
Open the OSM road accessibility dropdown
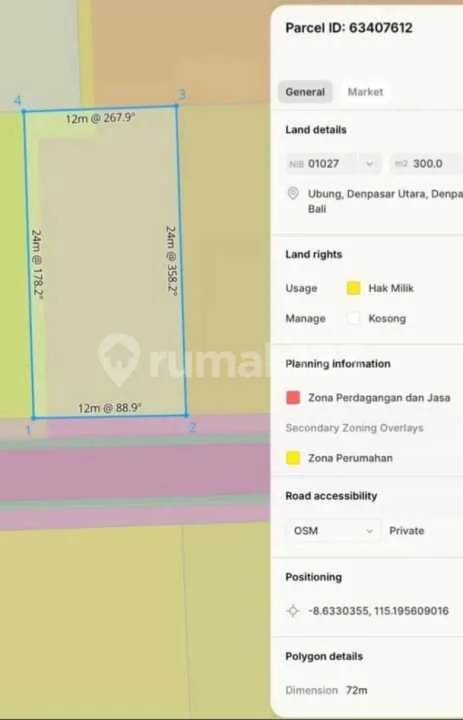(333, 531)
